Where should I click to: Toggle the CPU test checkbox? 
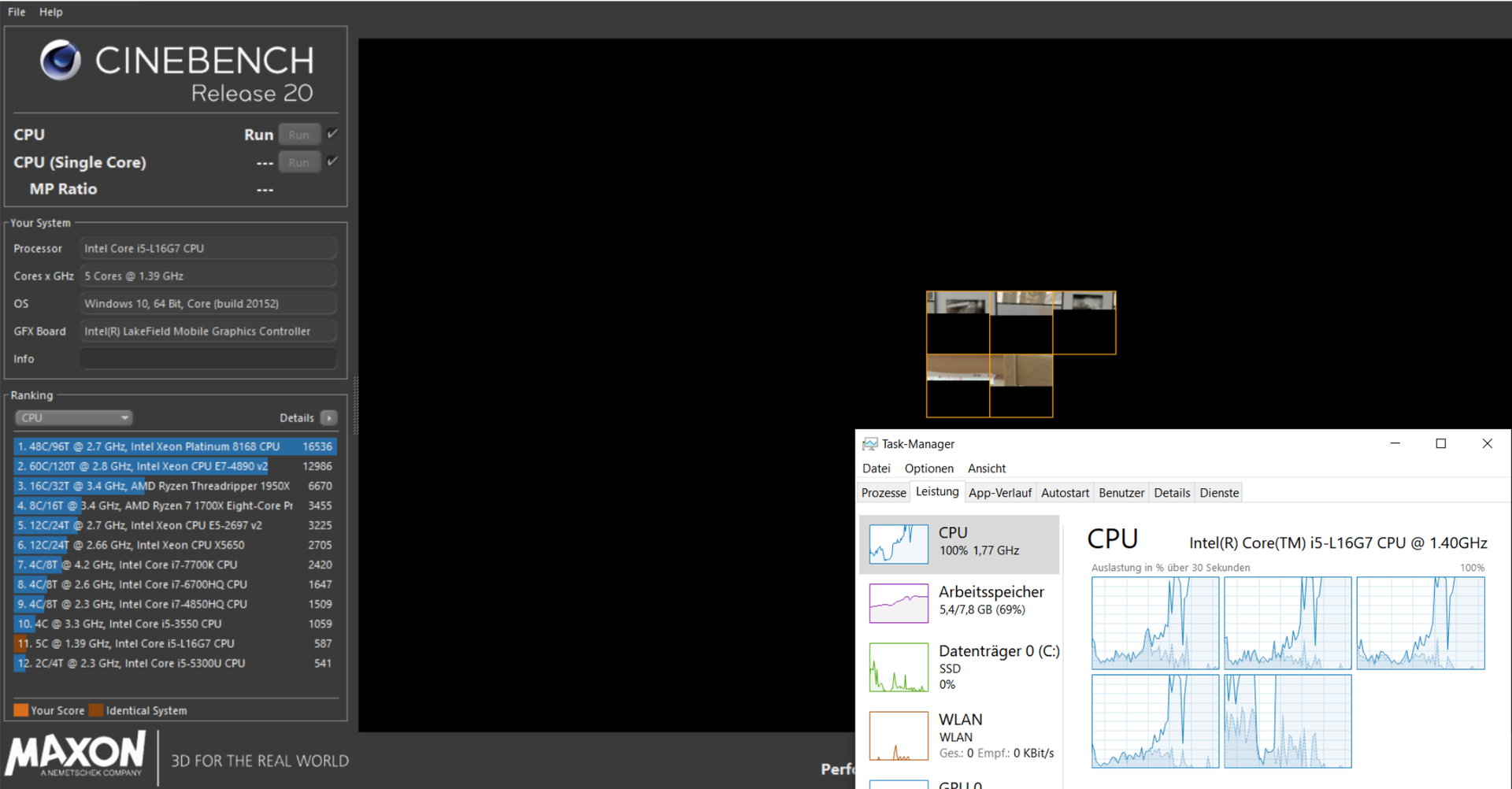tap(332, 134)
